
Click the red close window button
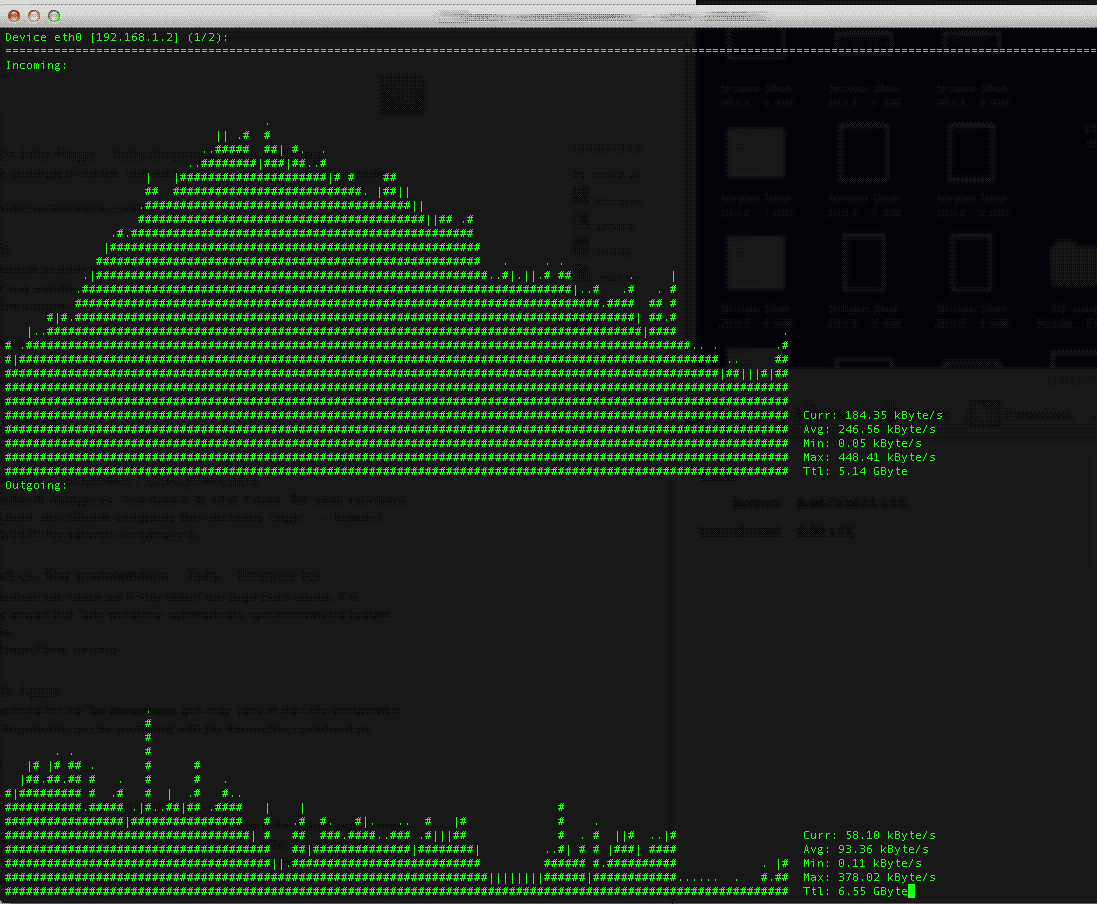14,16
